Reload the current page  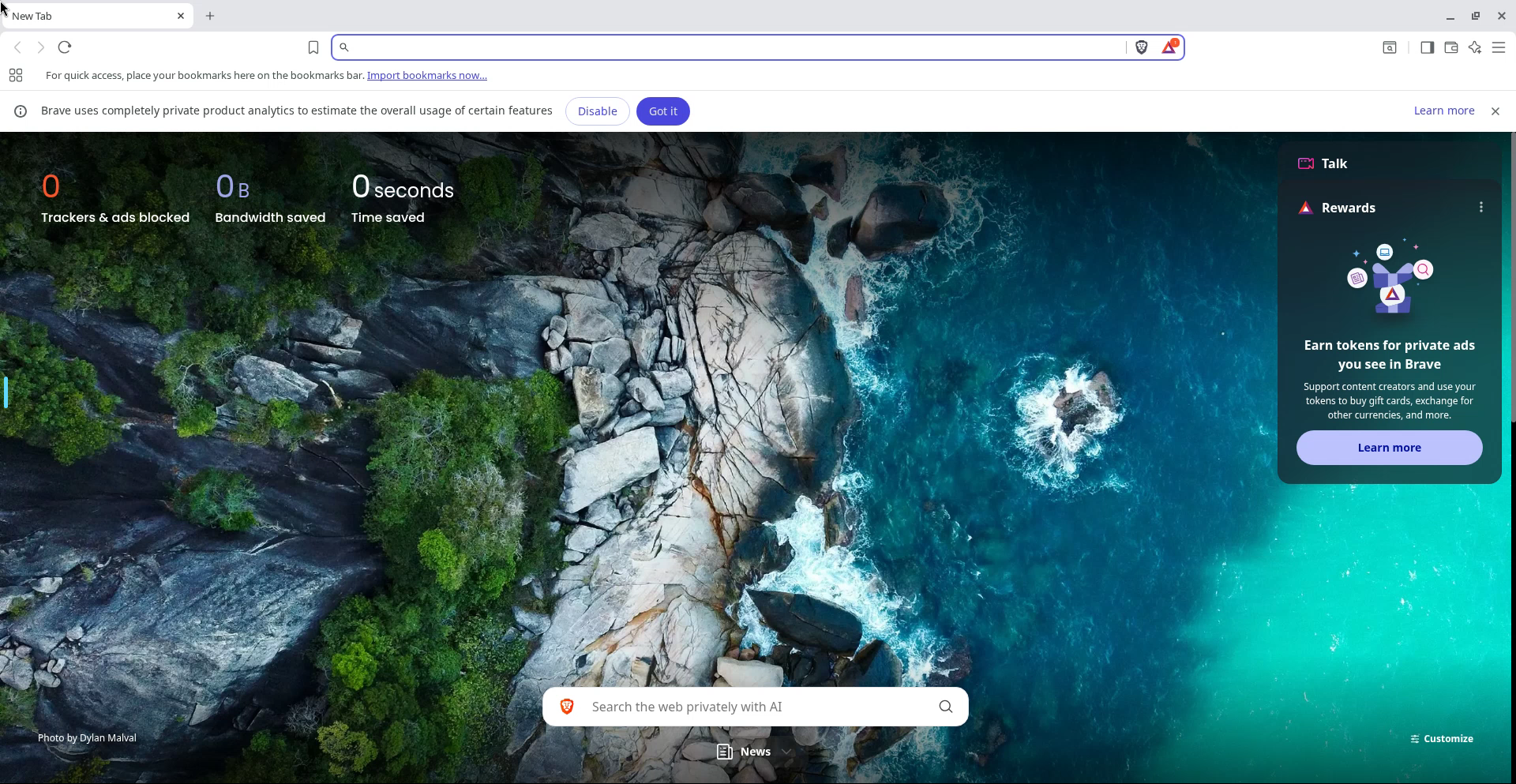coord(65,47)
